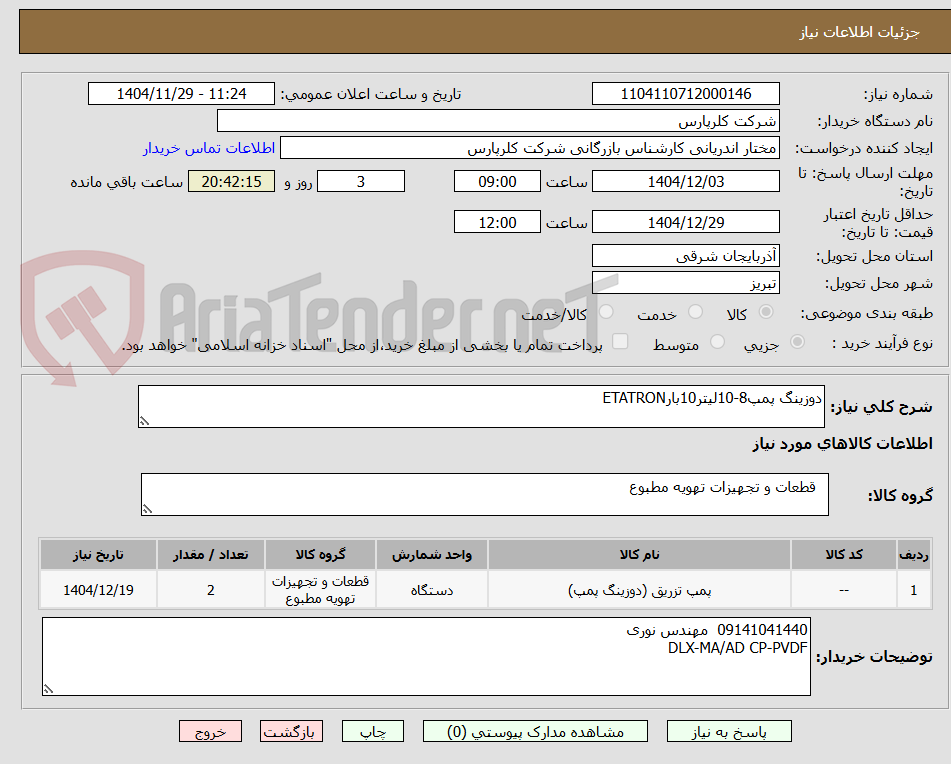
Task: Select the کالا radio button
Action: tap(766, 312)
